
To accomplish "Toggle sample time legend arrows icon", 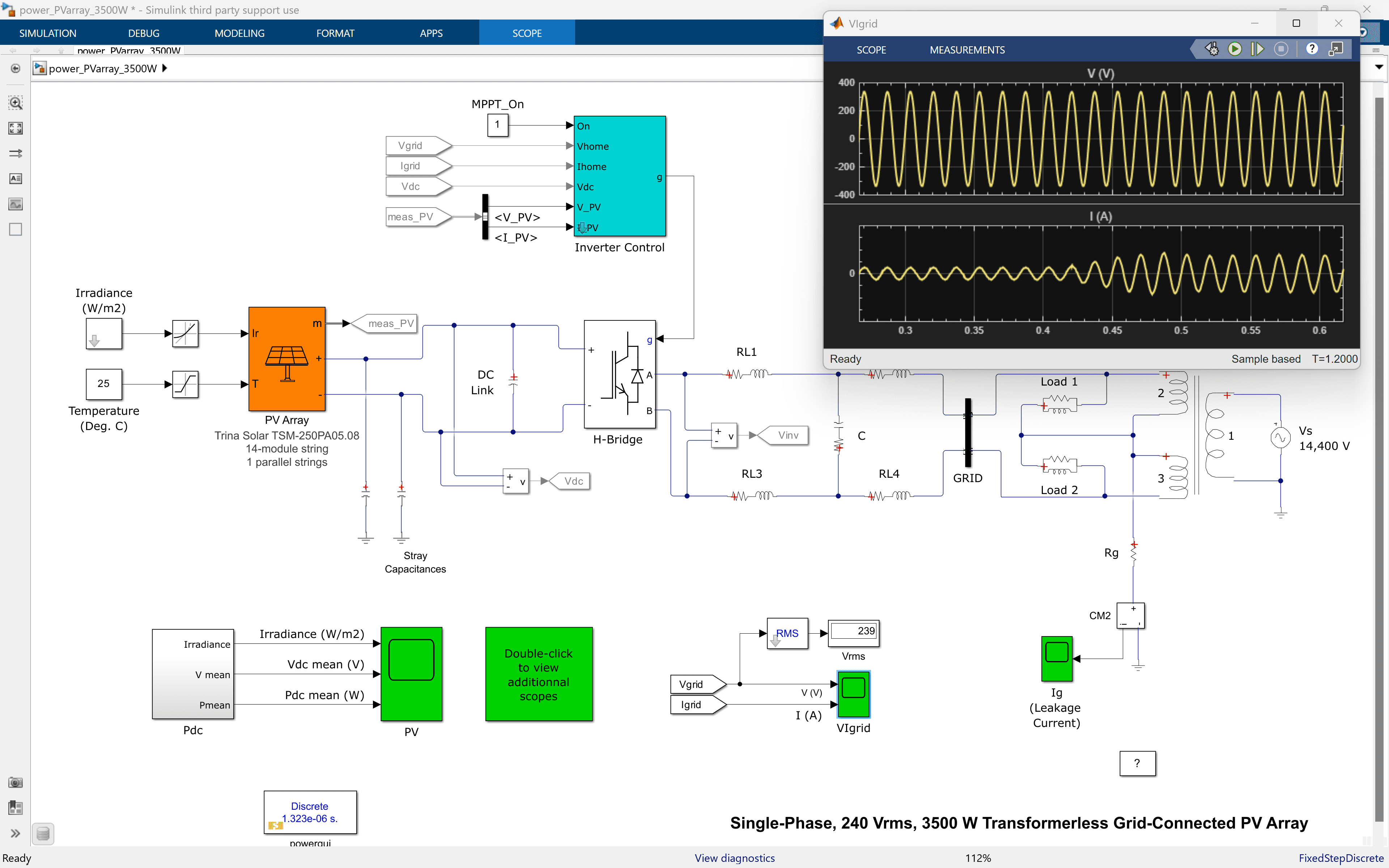I will point(16,153).
